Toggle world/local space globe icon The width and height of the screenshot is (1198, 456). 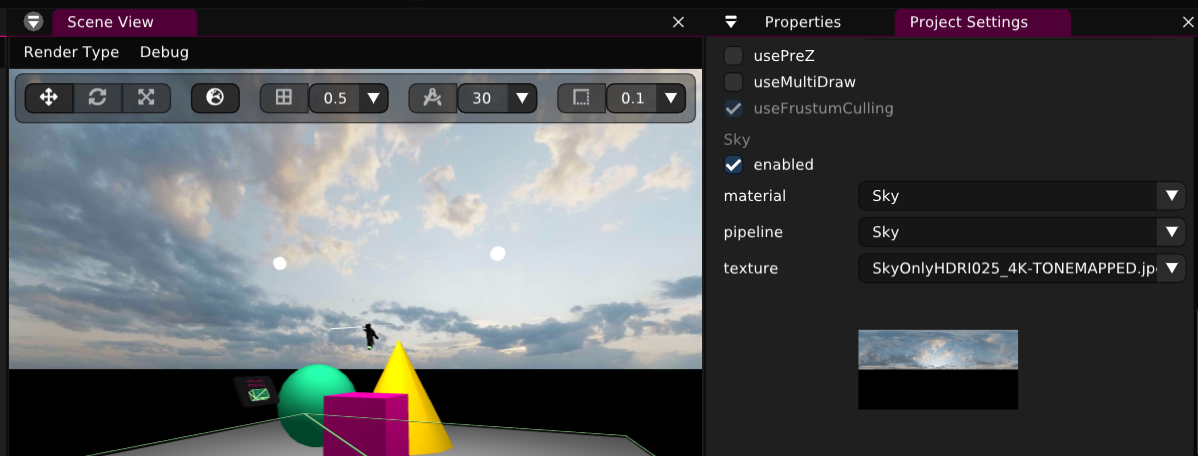(215, 97)
